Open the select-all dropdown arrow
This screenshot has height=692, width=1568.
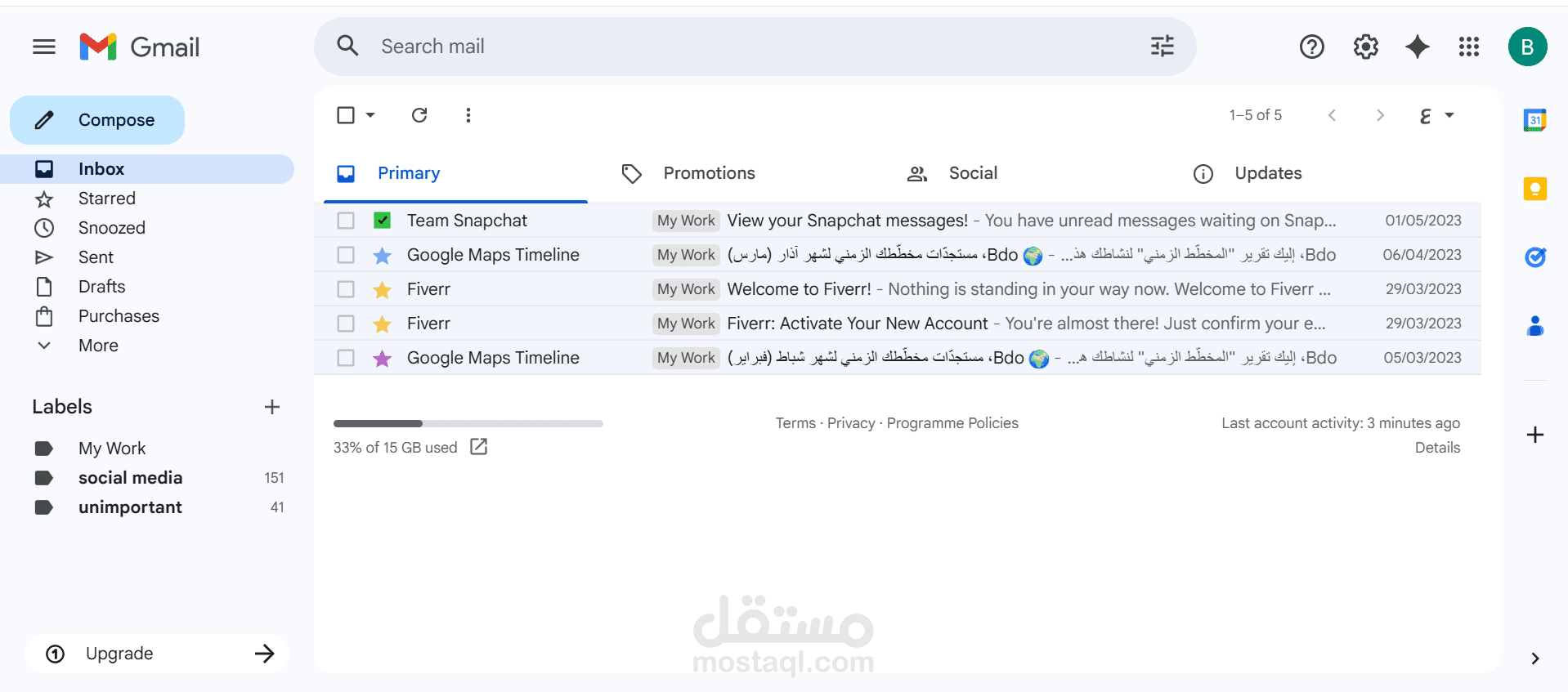[370, 115]
